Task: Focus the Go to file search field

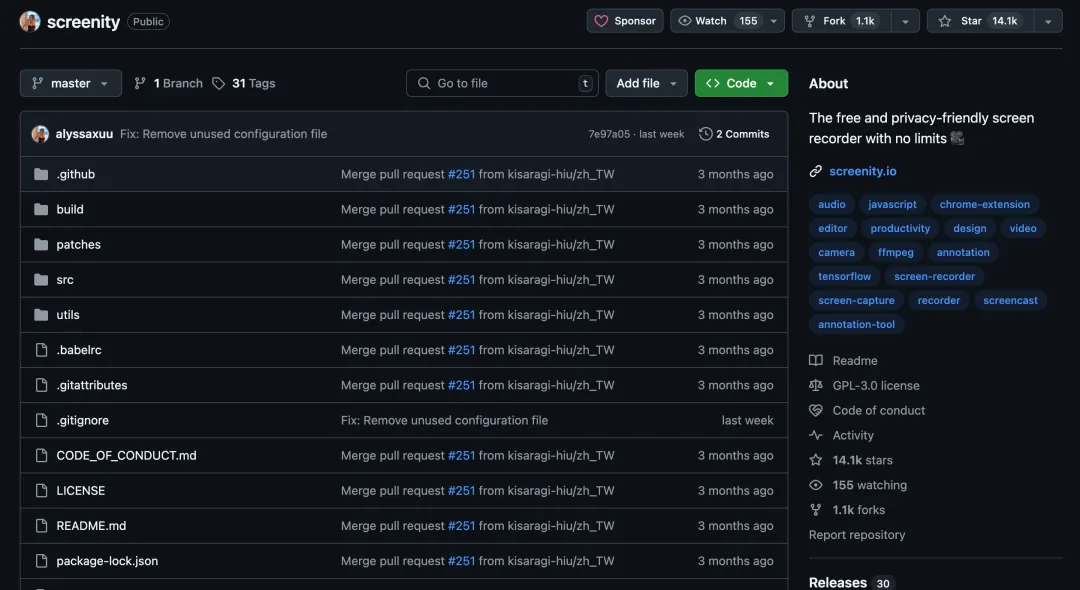Action: [x=500, y=83]
